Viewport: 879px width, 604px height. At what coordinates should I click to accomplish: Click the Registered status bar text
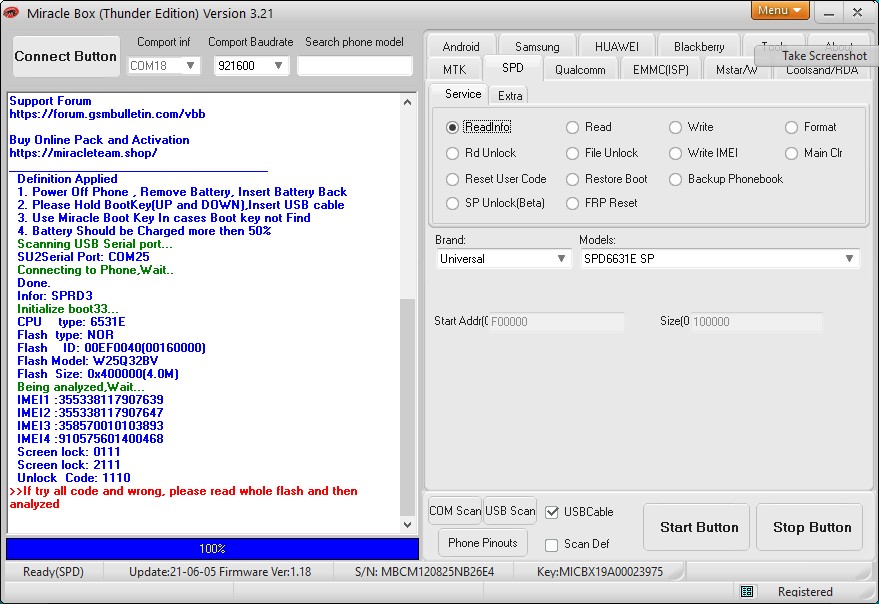click(x=805, y=592)
